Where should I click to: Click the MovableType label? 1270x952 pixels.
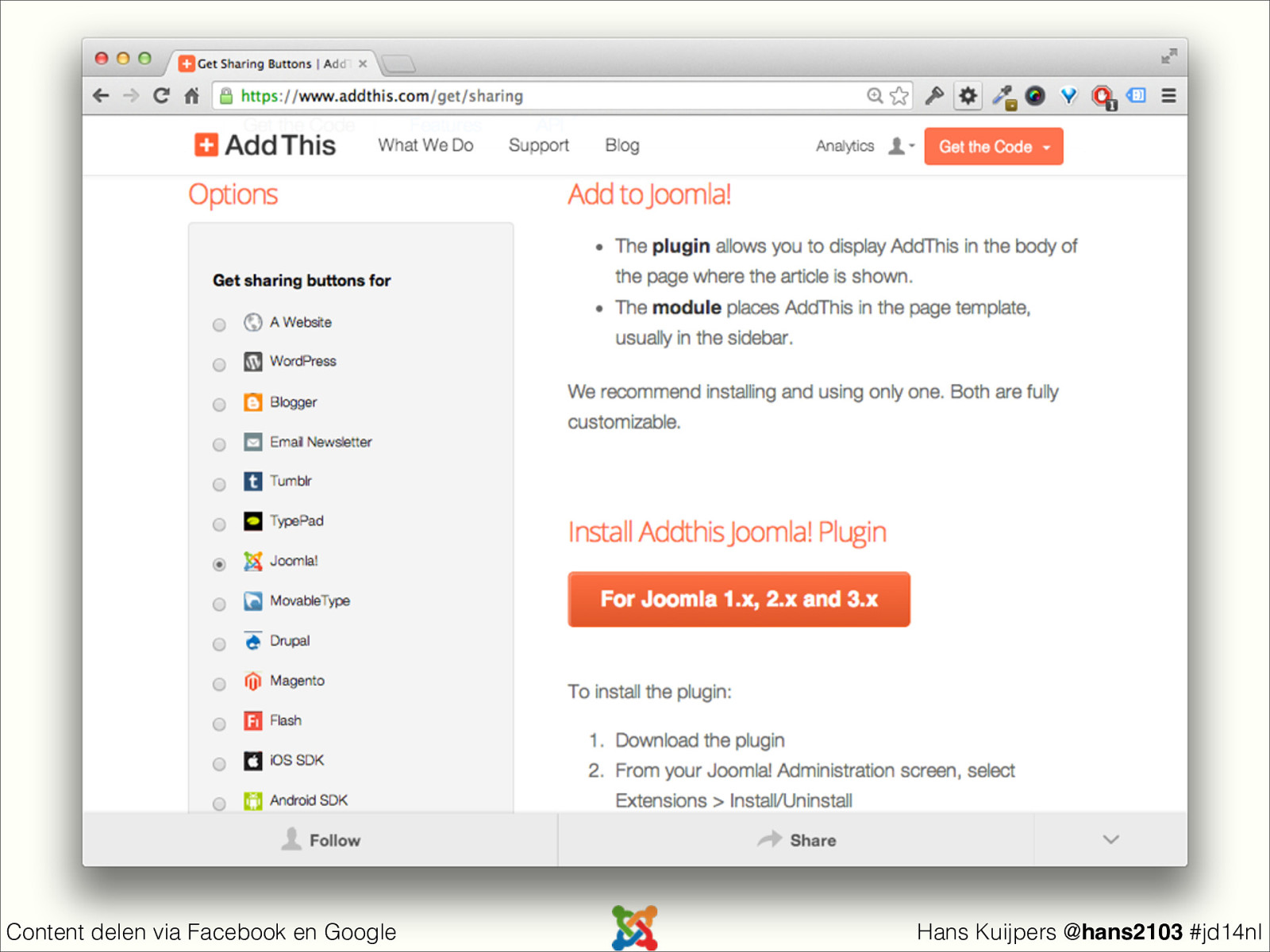[x=310, y=601]
